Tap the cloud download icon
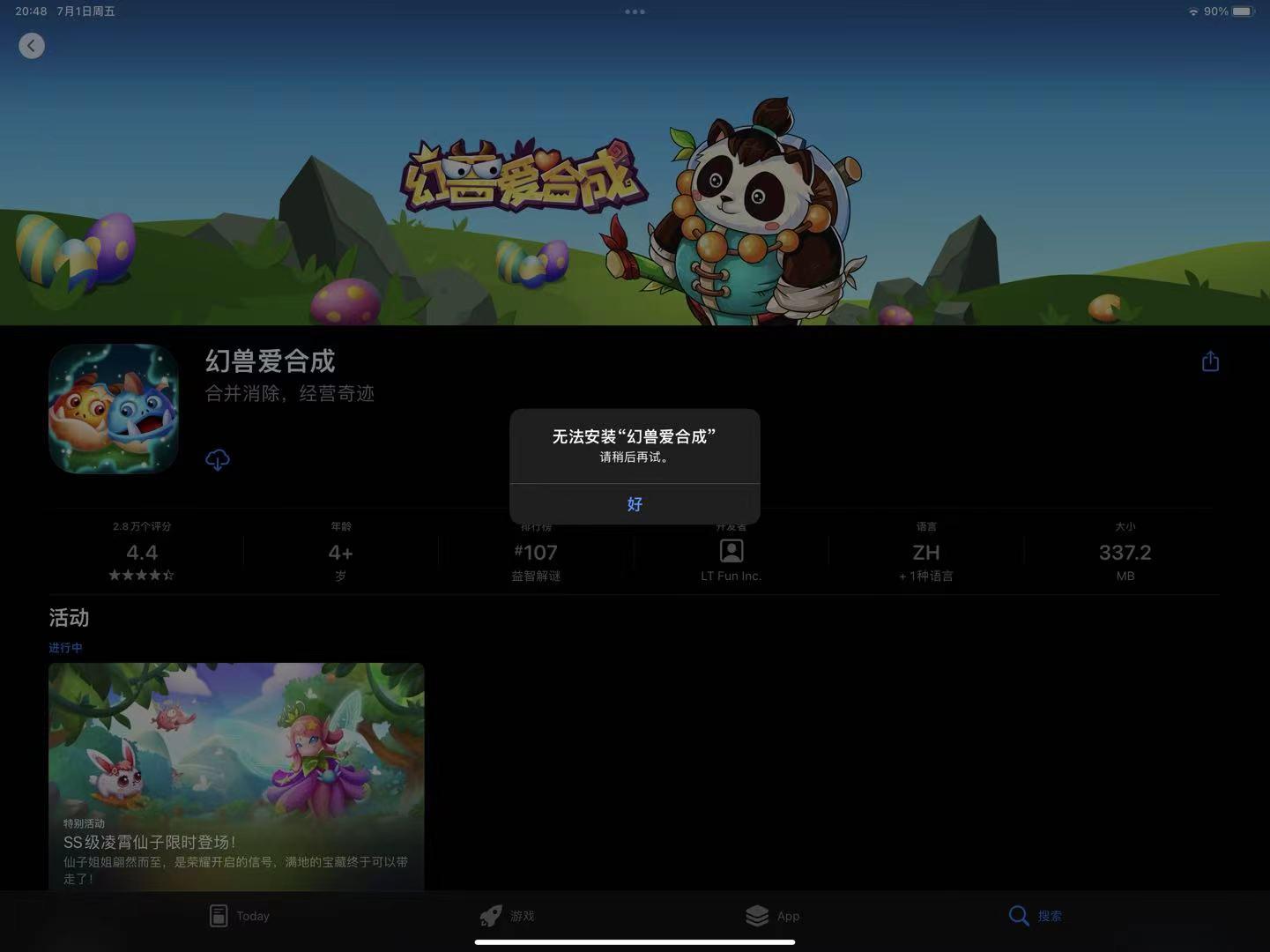 [x=218, y=459]
